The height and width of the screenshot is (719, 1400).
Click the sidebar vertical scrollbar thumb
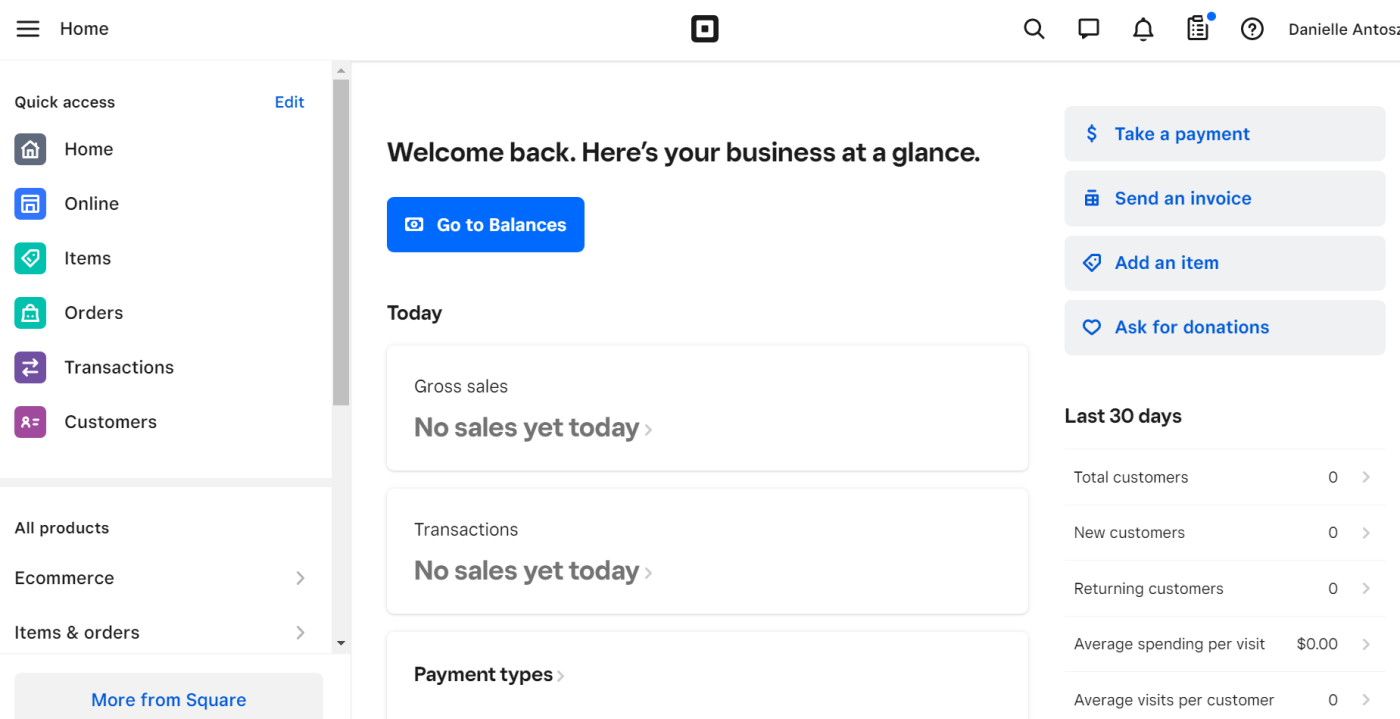click(341, 242)
